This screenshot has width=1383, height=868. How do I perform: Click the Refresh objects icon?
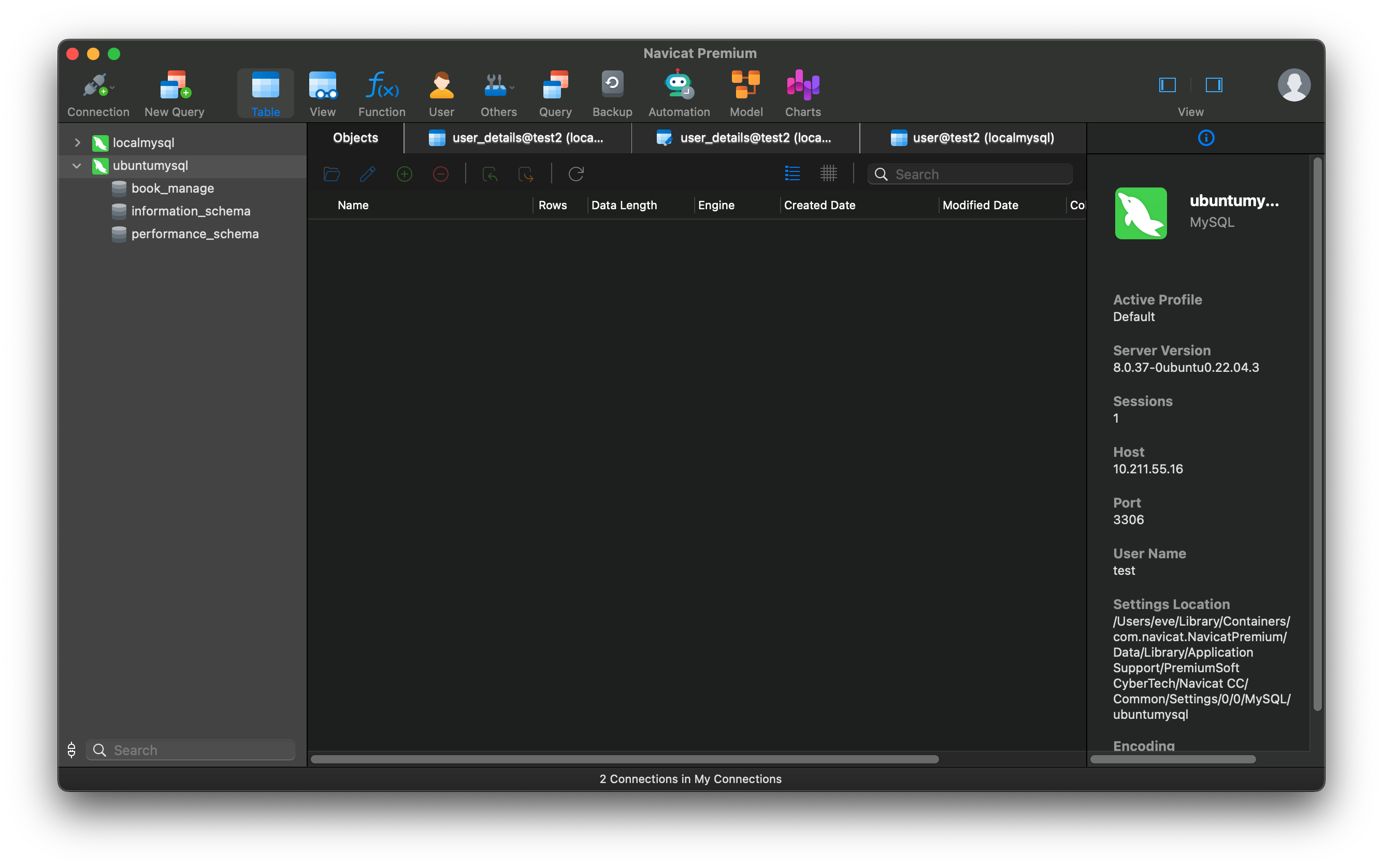[576, 174]
